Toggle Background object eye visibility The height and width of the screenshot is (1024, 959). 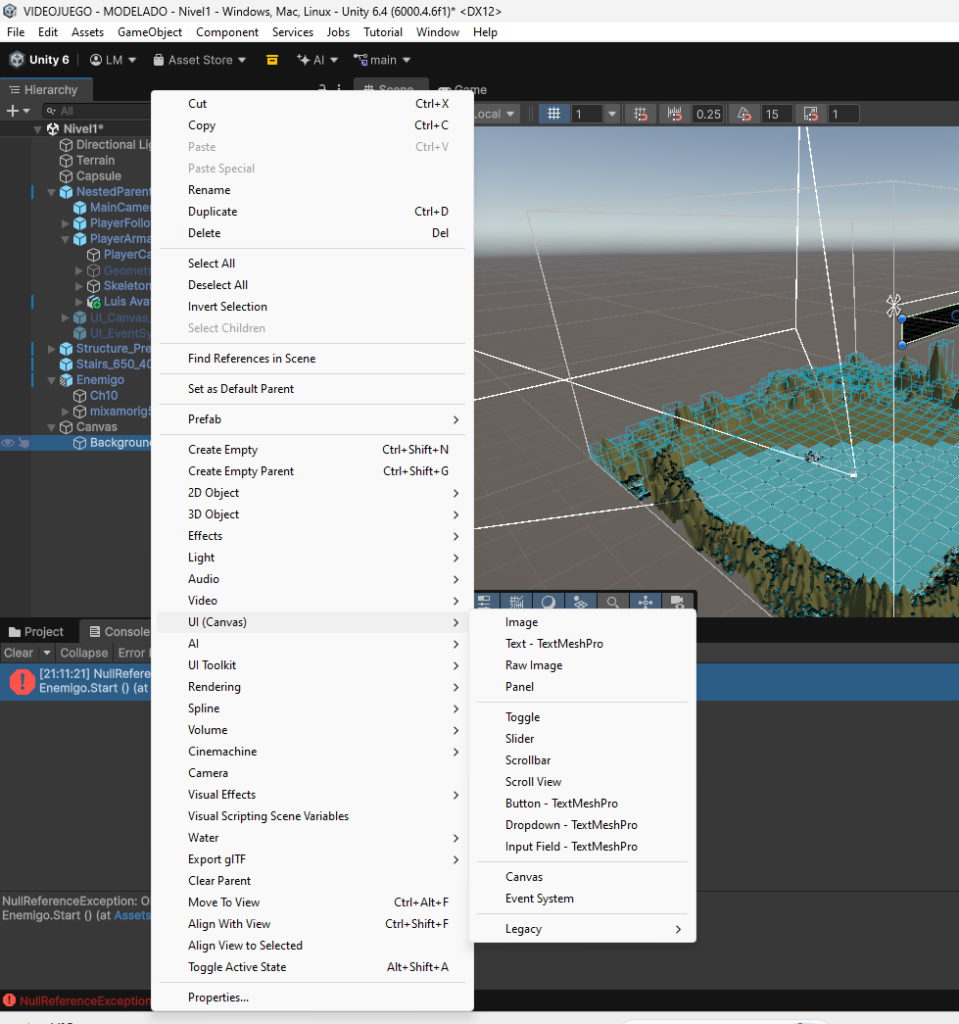point(7,443)
